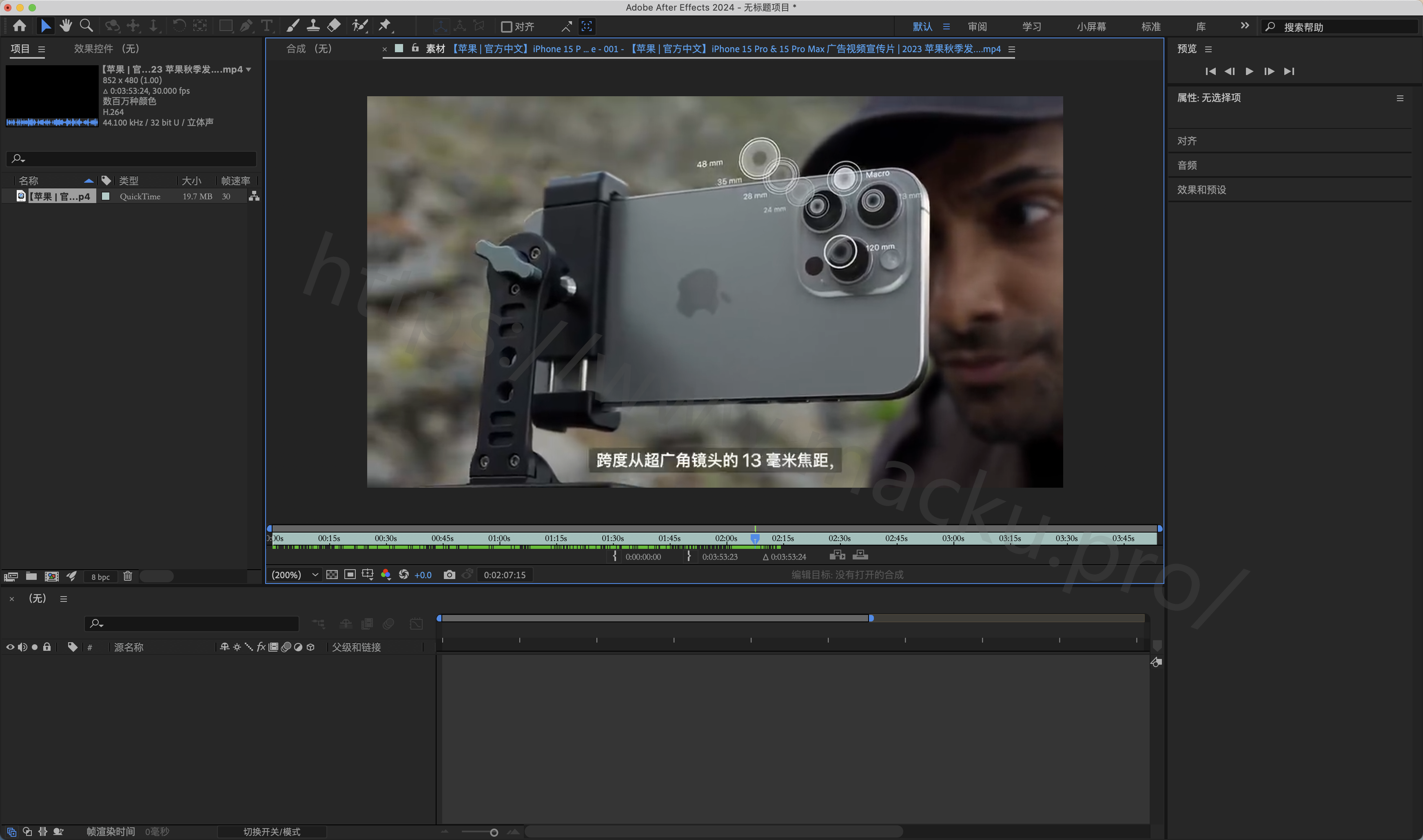Click the timeline zoom slider knob
The image size is (1423, 840).
pos(494,832)
